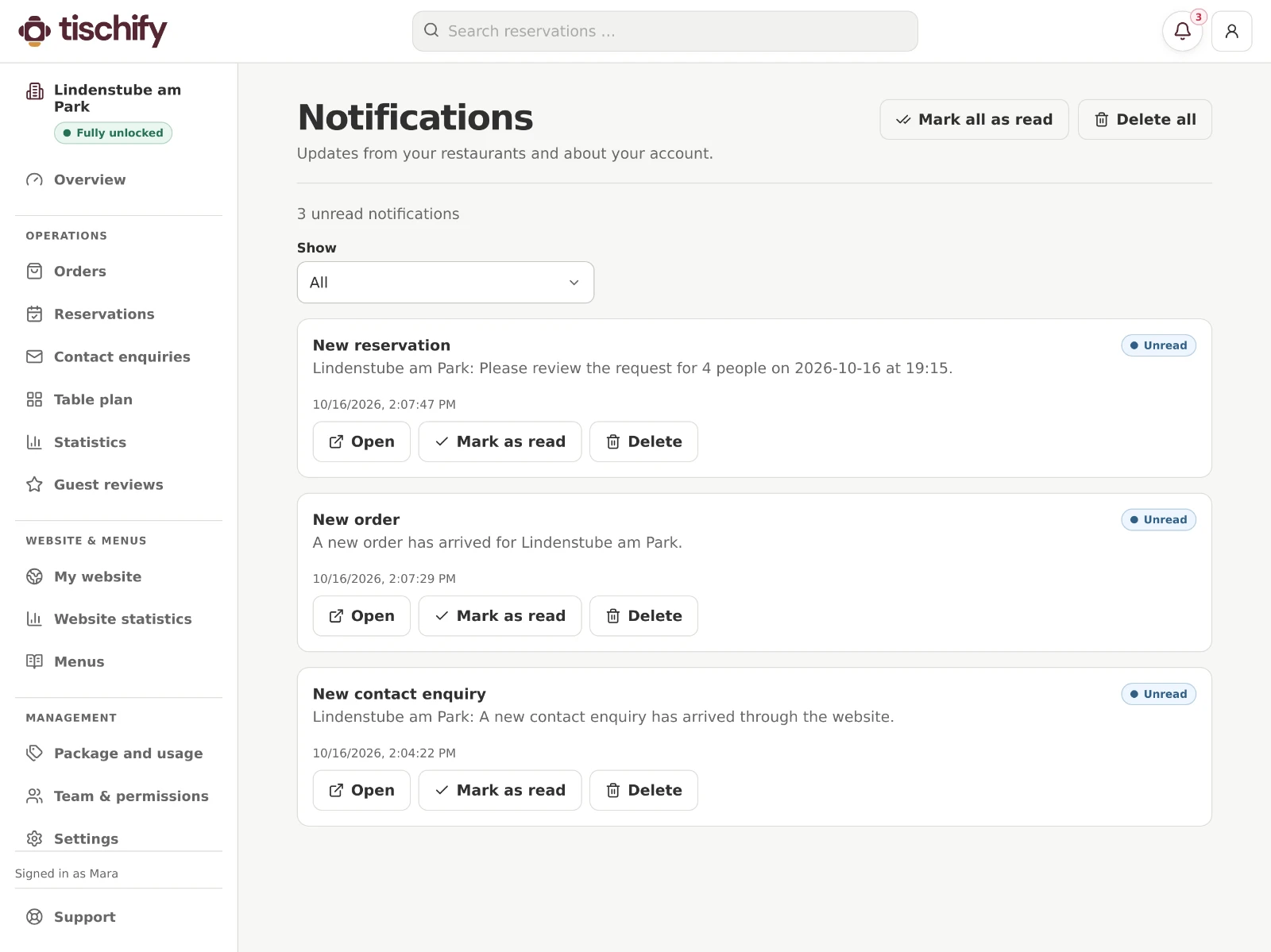Click the My website globe icon
1271x952 pixels.
click(x=34, y=576)
